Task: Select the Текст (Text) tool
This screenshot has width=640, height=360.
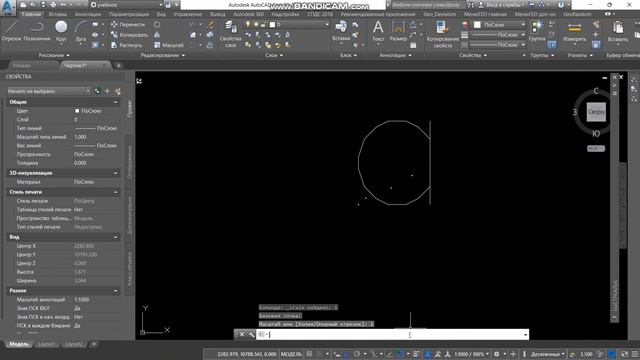Action: [378, 31]
